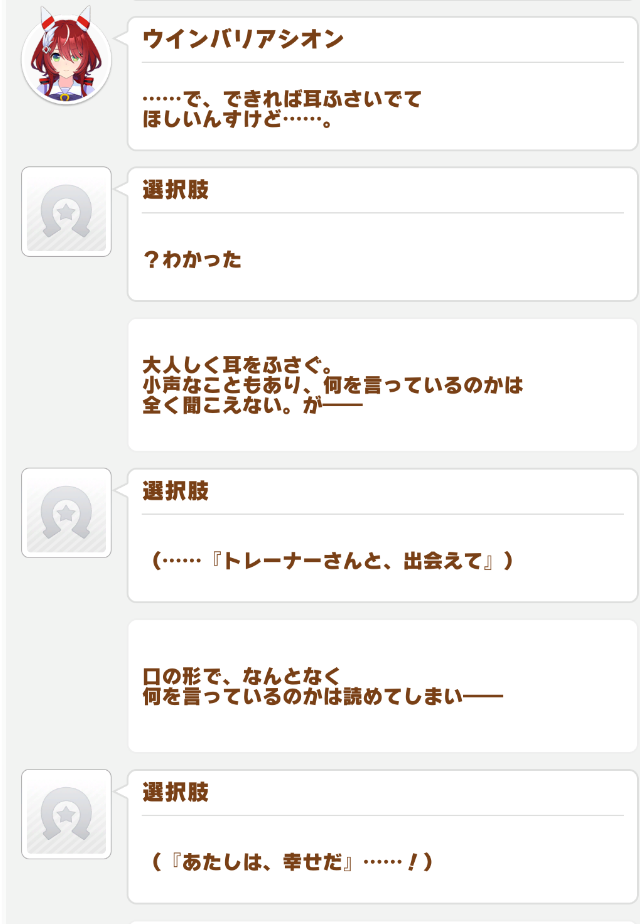Select the 選択肢 label above トレーナーさんと line

[x=176, y=491]
